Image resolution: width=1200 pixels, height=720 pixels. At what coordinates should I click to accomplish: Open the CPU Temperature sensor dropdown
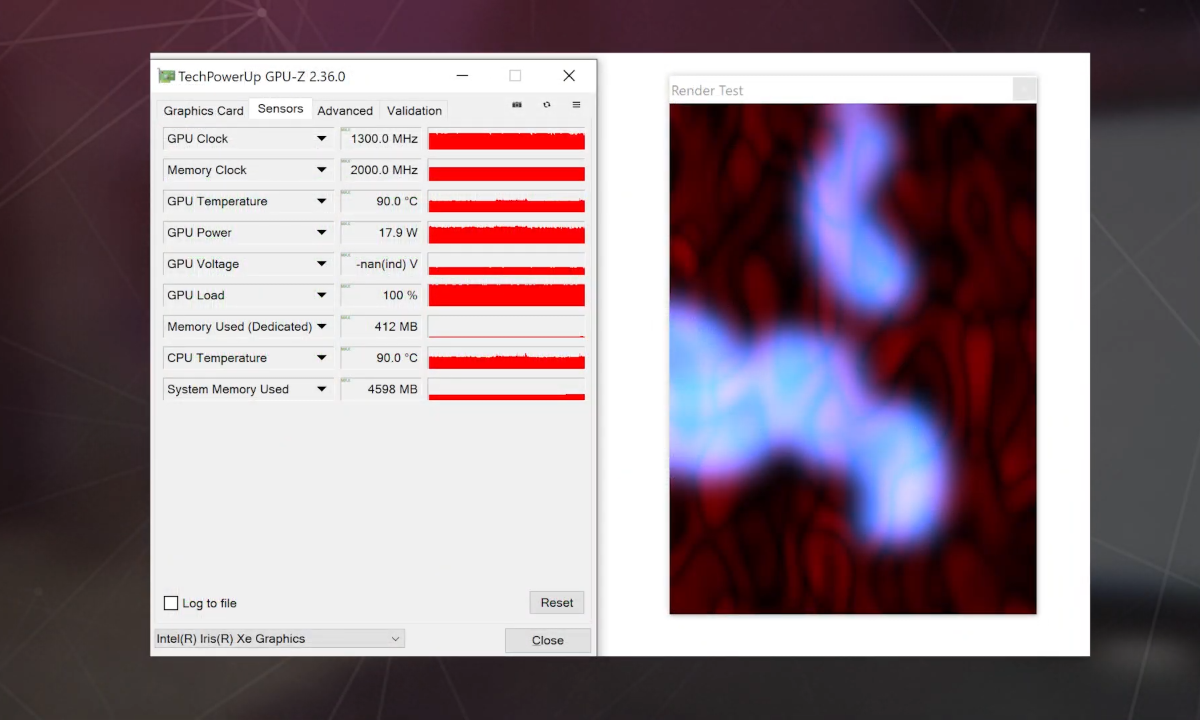[x=322, y=358]
